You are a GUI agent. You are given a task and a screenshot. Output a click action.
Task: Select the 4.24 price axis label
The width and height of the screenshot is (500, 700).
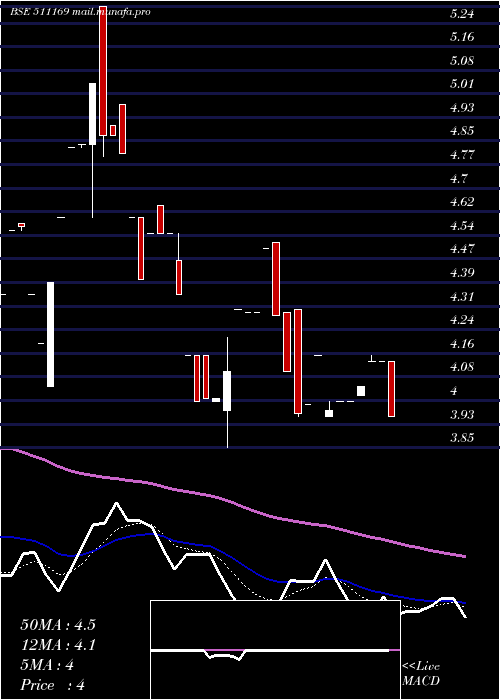point(462,320)
